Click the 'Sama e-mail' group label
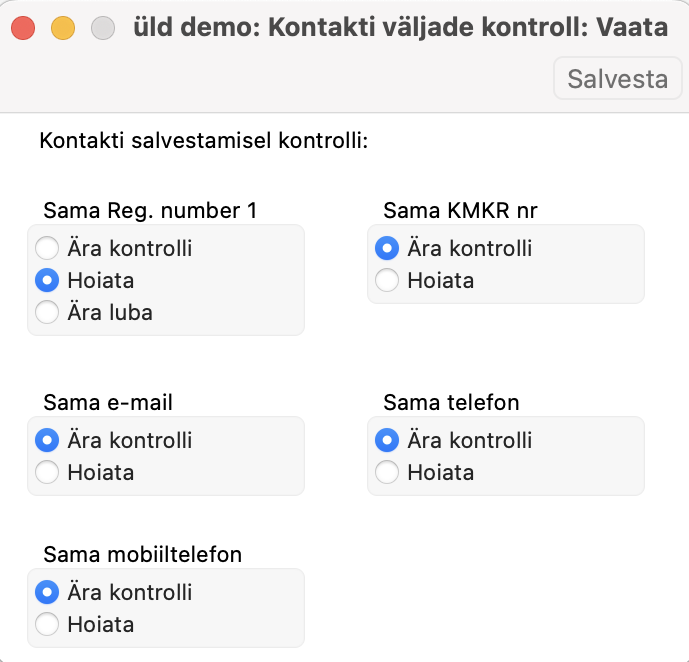Image resolution: width=689 pixels, height=662 pixels. click(x=108, y=402)
